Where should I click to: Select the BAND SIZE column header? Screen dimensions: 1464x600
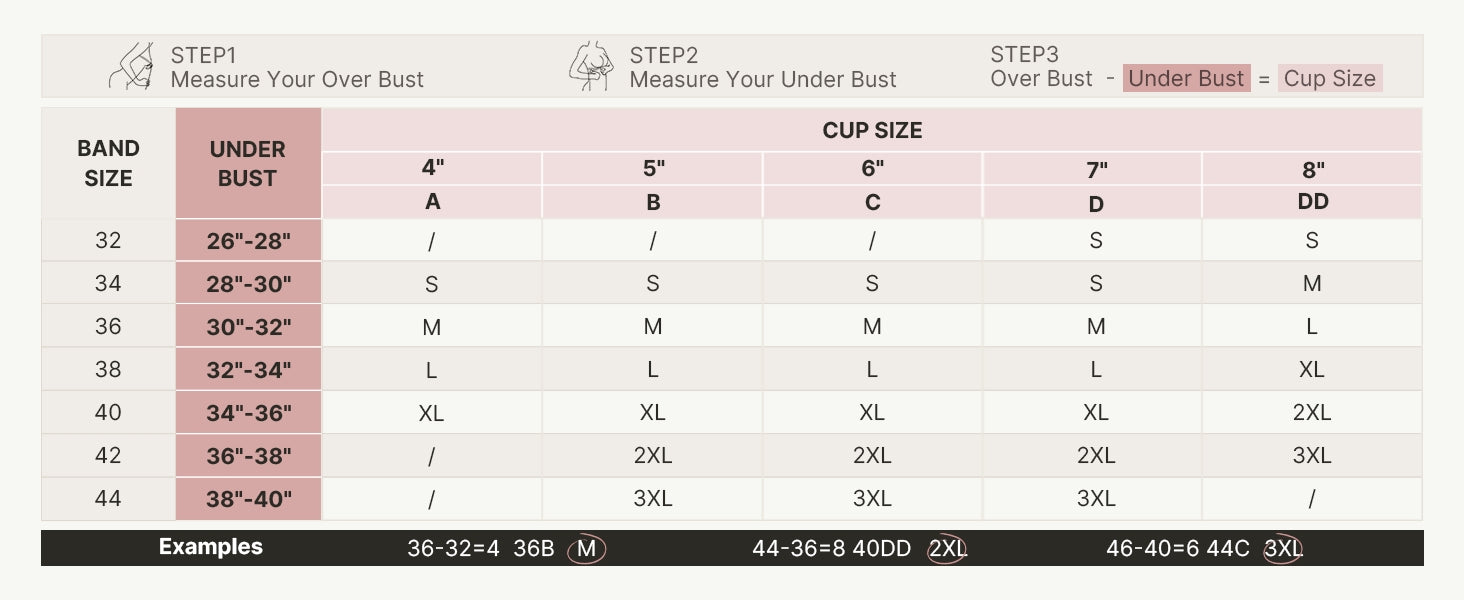[x=108, y=163]
